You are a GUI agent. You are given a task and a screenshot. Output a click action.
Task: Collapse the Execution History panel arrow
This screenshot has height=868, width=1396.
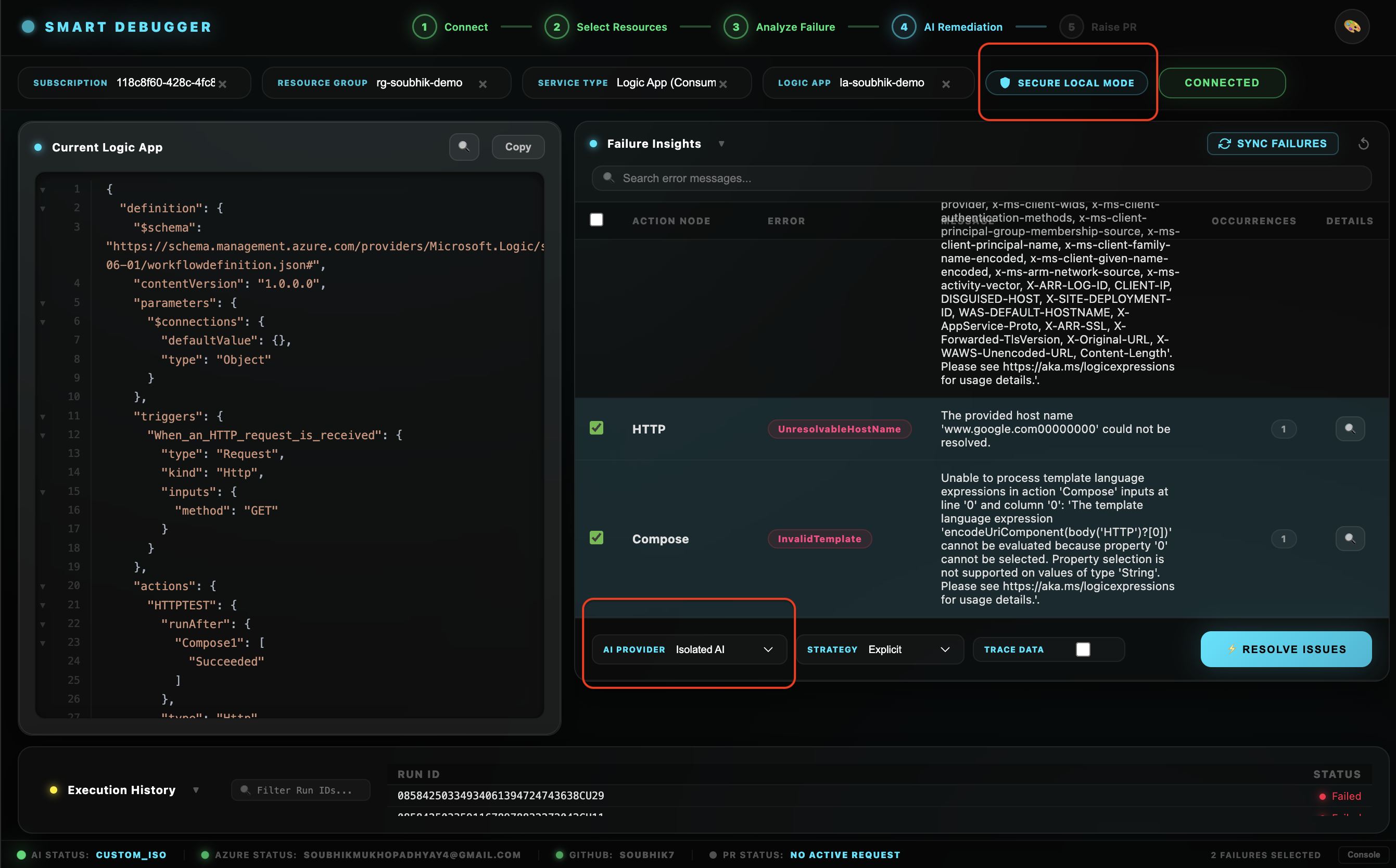196,790
